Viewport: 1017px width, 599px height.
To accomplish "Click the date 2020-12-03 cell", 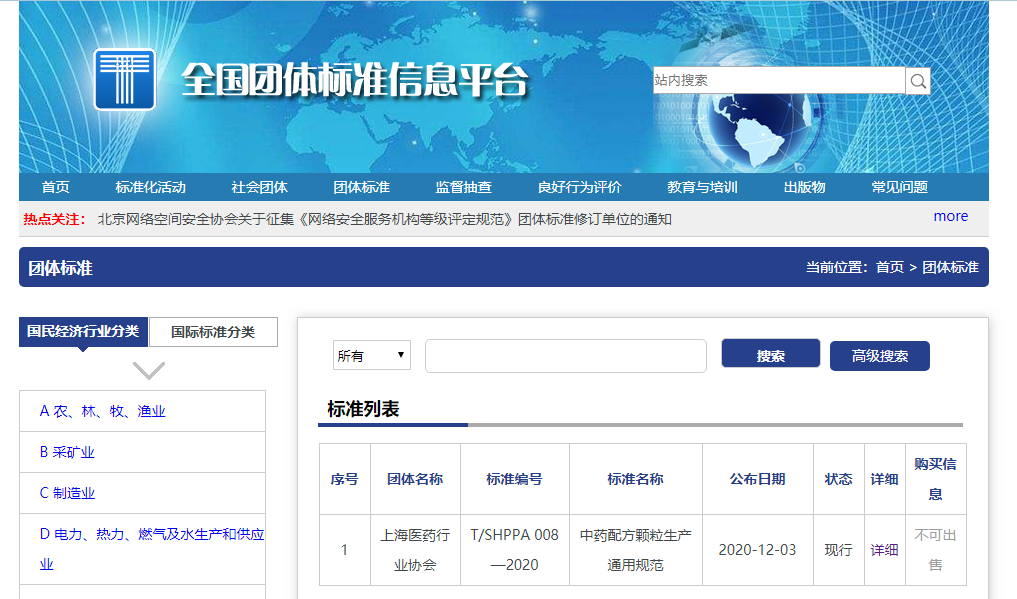I will pos(758,550).
